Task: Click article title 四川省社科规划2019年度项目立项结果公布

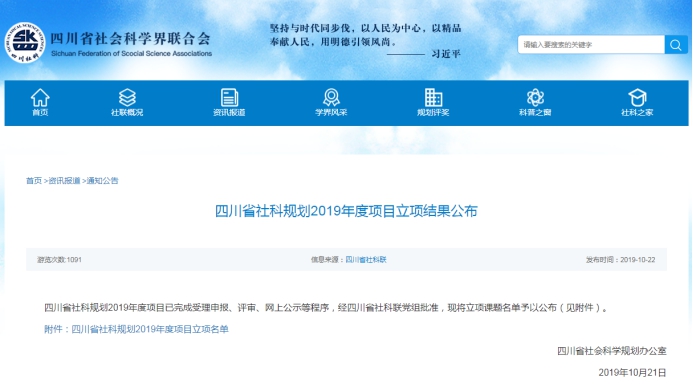Action: tap(346, 211)
